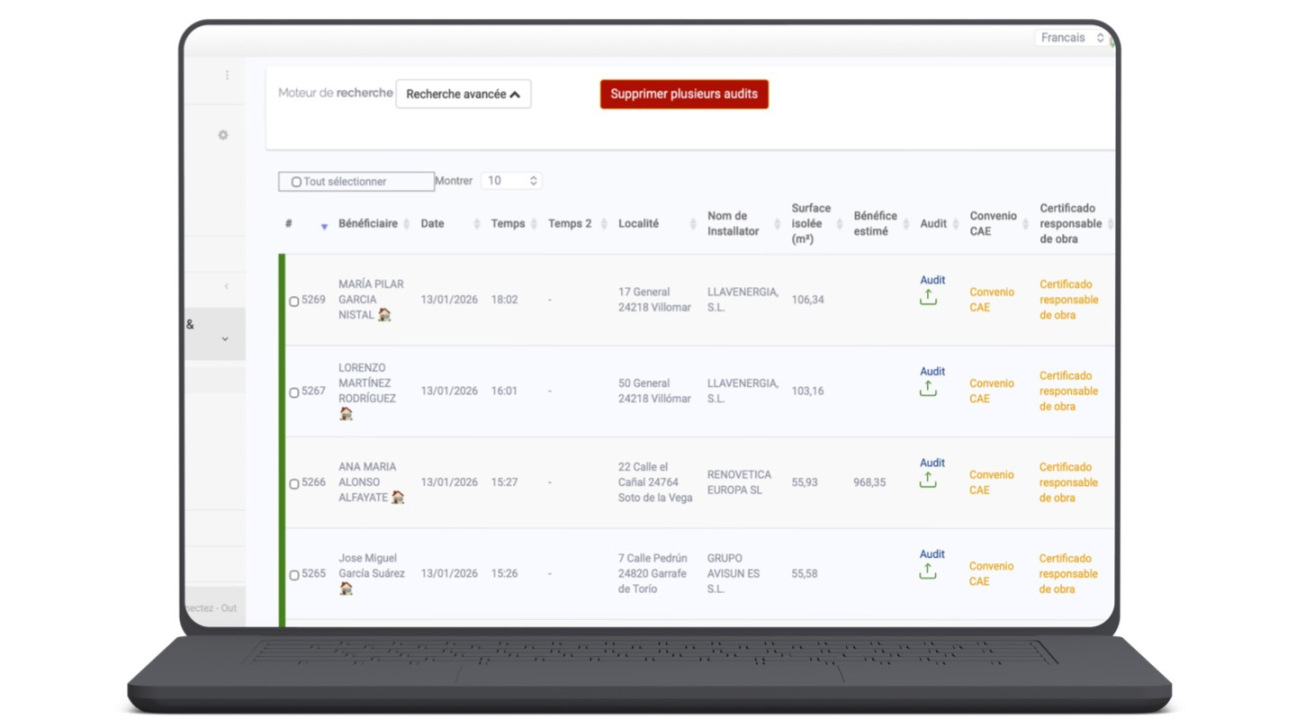Expand the sidebar section with the down chevron

(225, 339)
